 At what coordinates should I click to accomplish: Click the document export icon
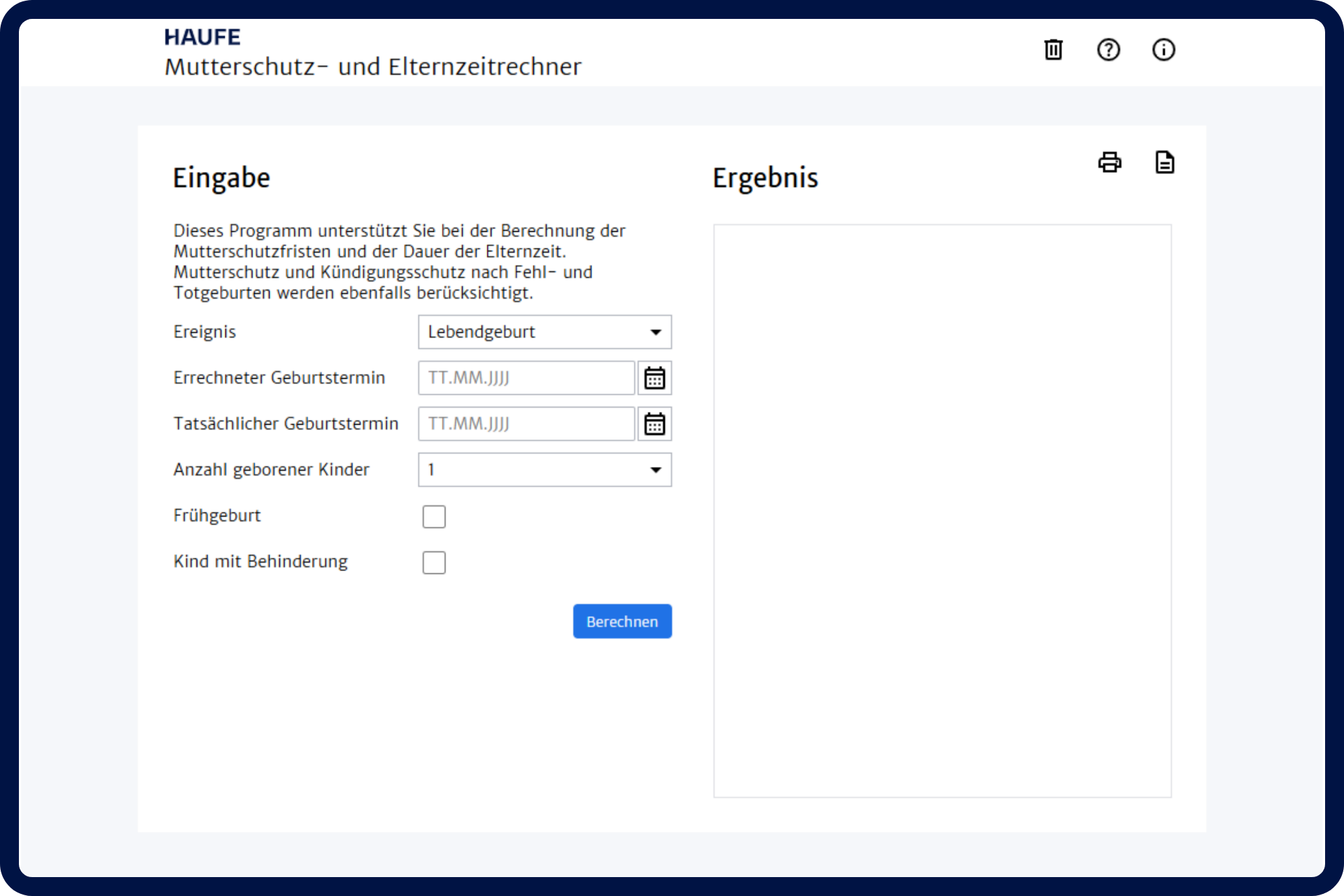[1164, 162]
